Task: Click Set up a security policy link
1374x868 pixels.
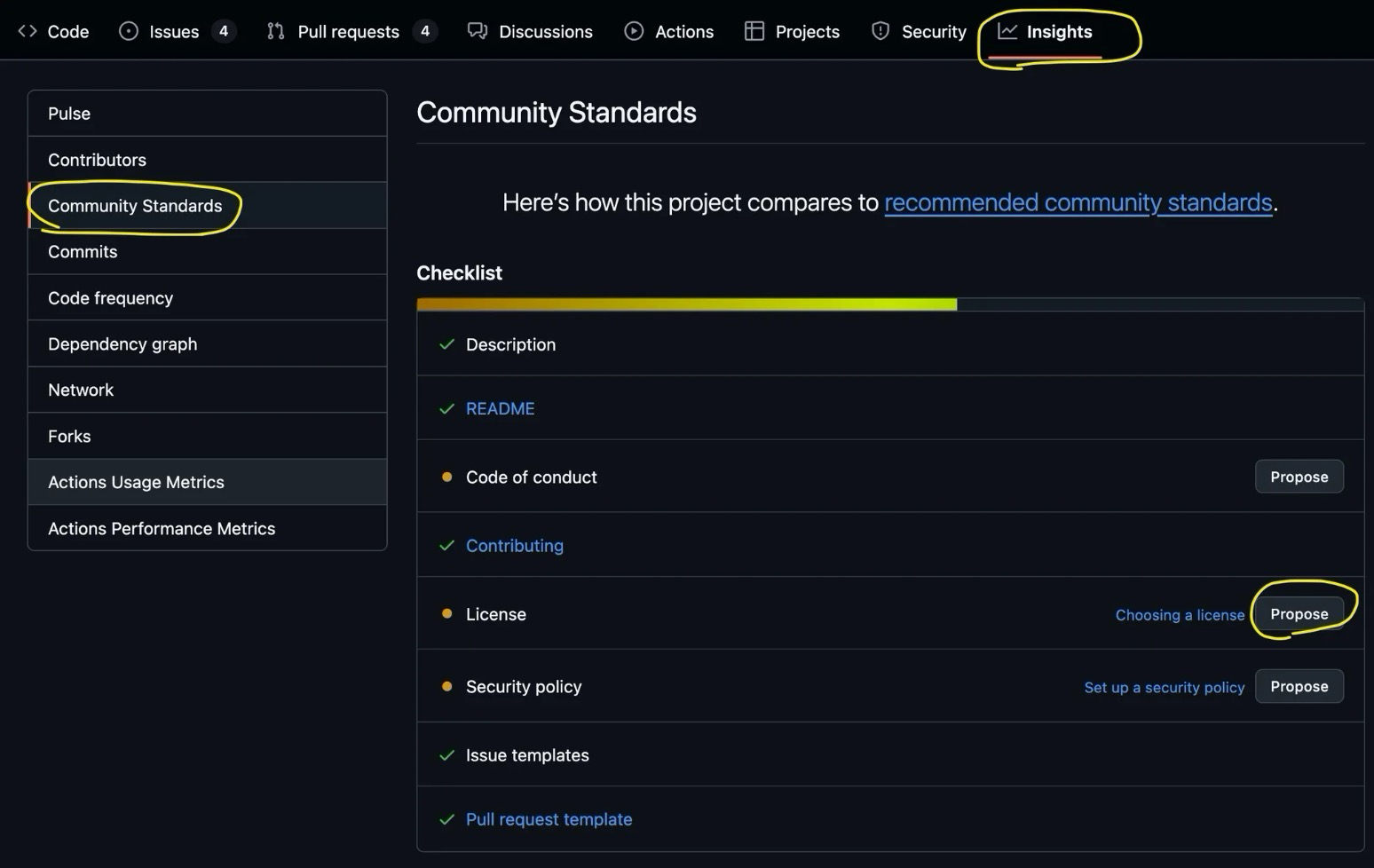Action: (x=1164, y=687)
